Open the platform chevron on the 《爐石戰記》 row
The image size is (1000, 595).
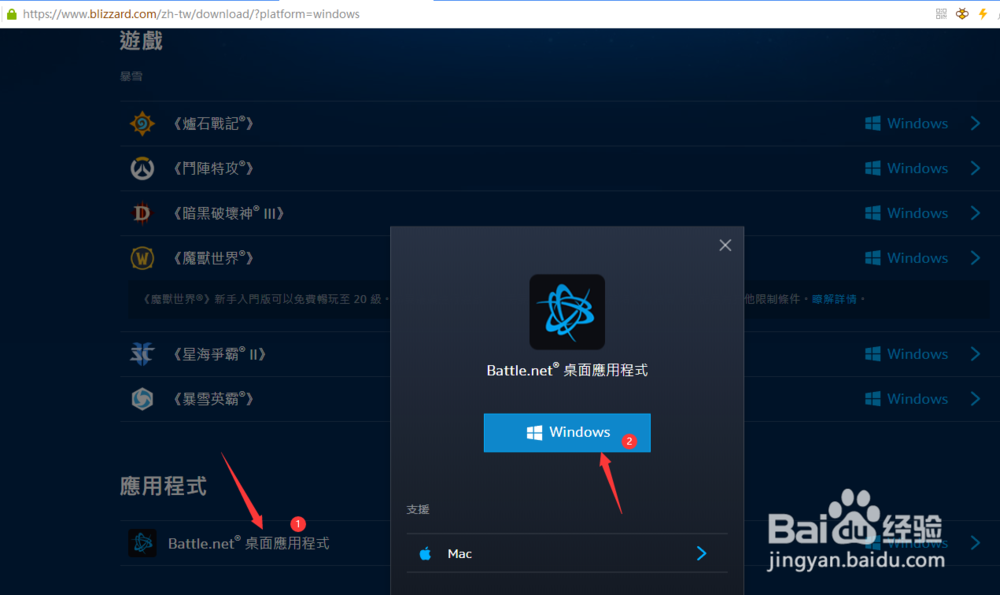point(975,124)
